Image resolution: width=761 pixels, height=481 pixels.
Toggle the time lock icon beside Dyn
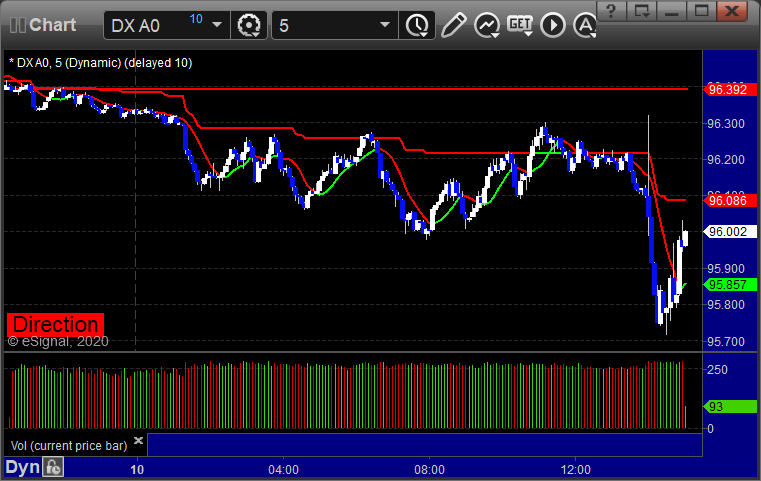[x=53, y=467]
